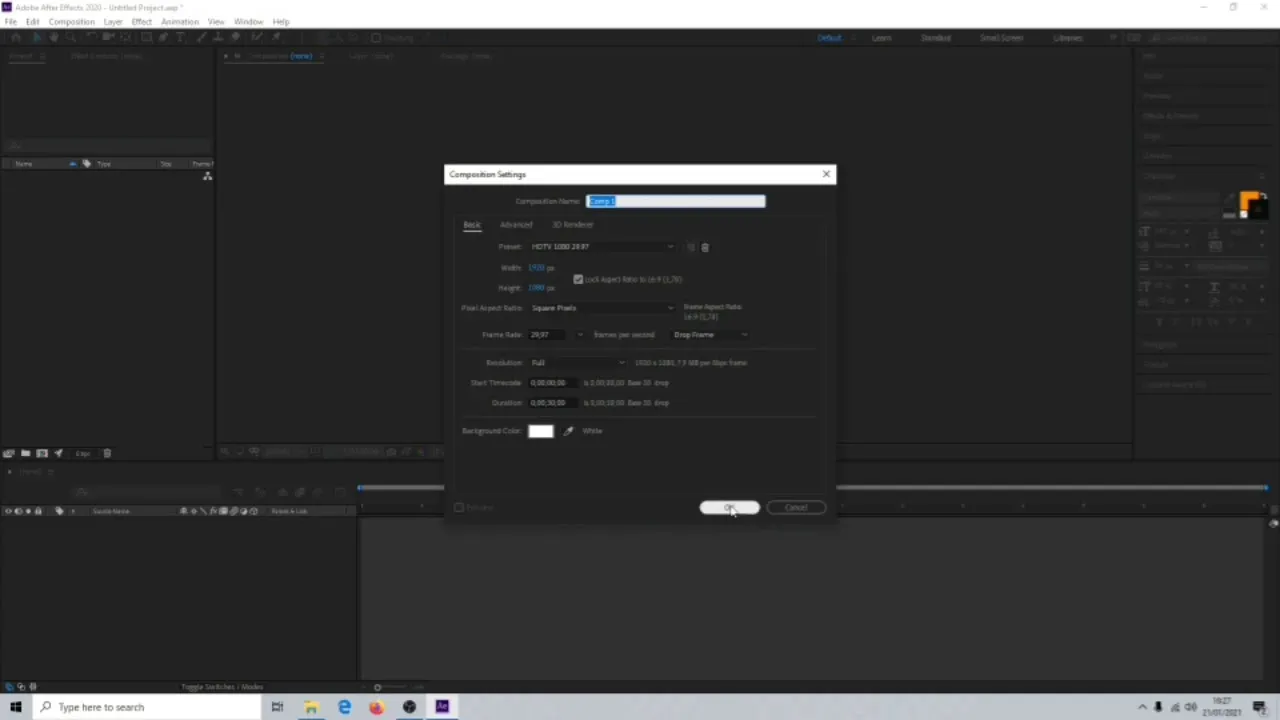Viewport: 1280px width, 720px height.
Task: Click Toggle Switches / Modes button
Action: click(x=222, y=687)
